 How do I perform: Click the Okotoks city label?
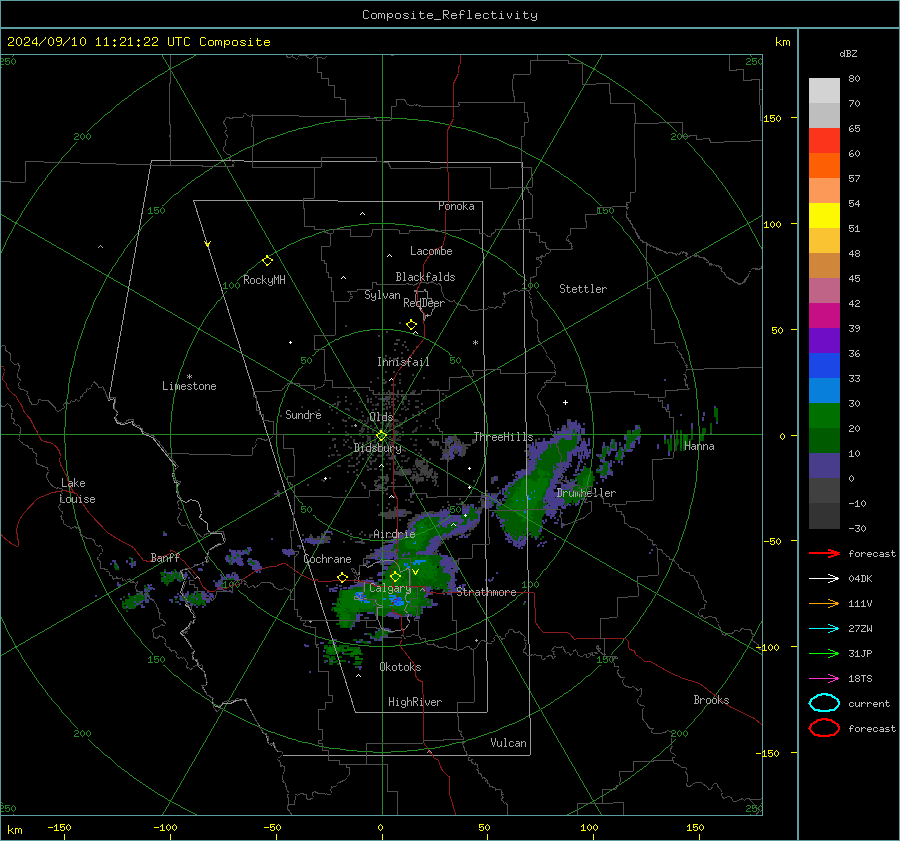[x=400, y=667]
